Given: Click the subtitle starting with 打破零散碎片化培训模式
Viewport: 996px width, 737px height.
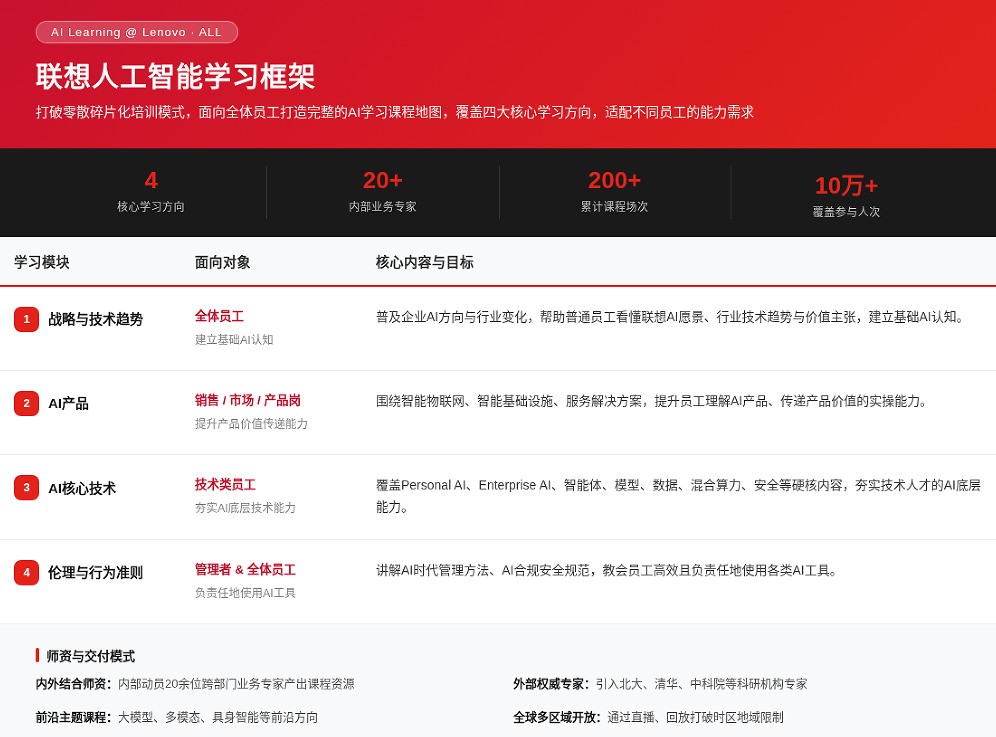Looking at the screenshot, I should click(x=394, y=112).
